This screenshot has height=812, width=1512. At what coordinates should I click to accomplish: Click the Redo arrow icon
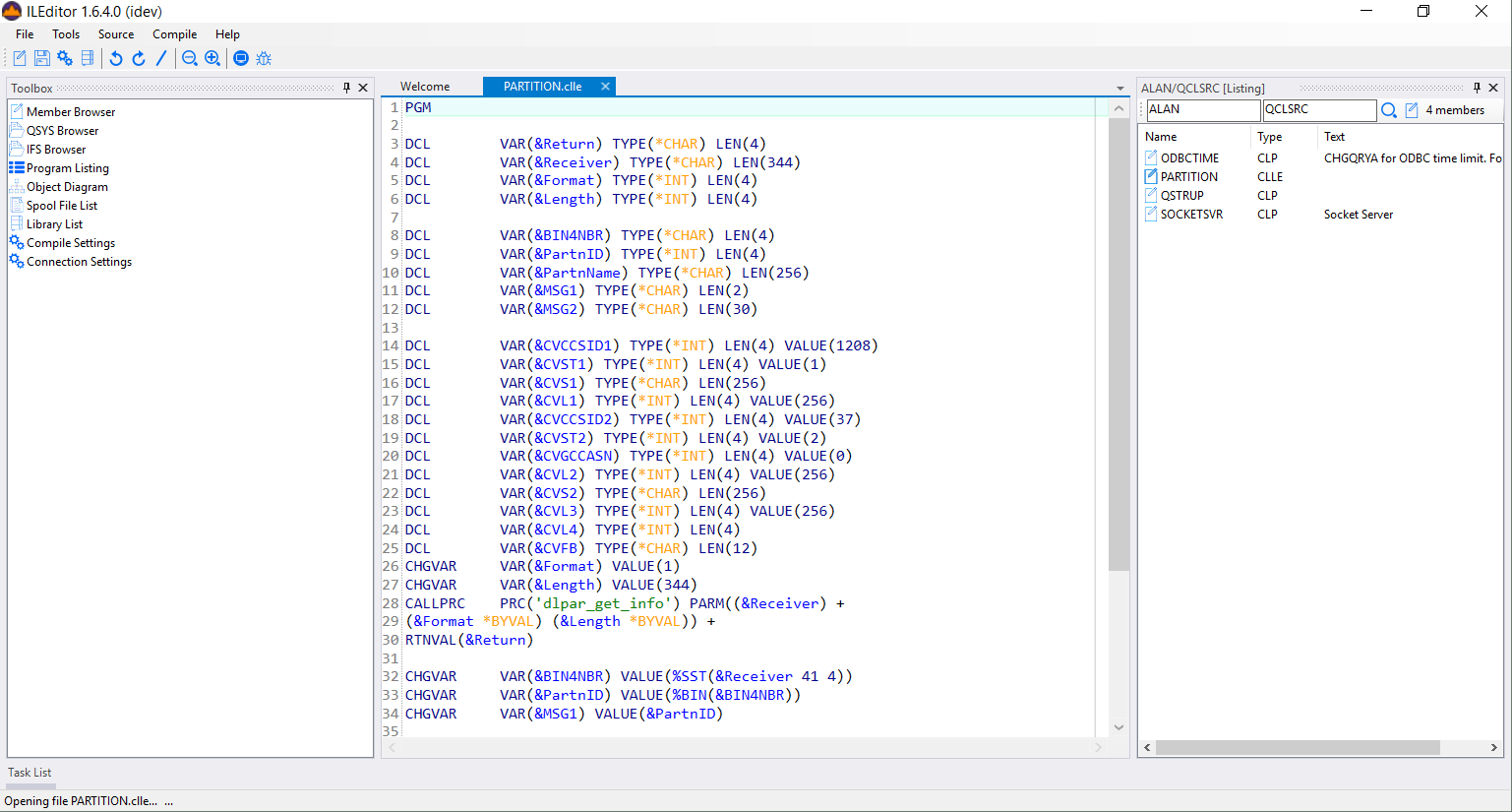[139, 59]
